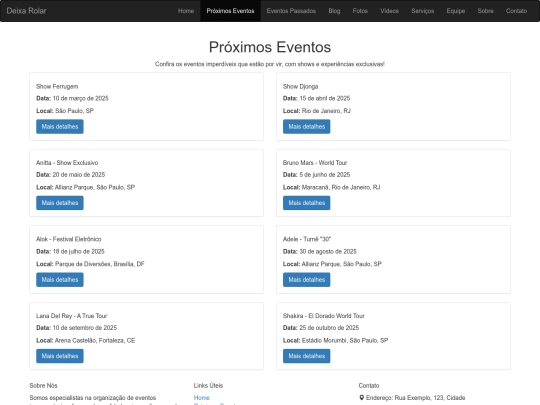This screenshot has width=540, height=405.
Task: Click the footer Home link
Action: tap(202, 398)
